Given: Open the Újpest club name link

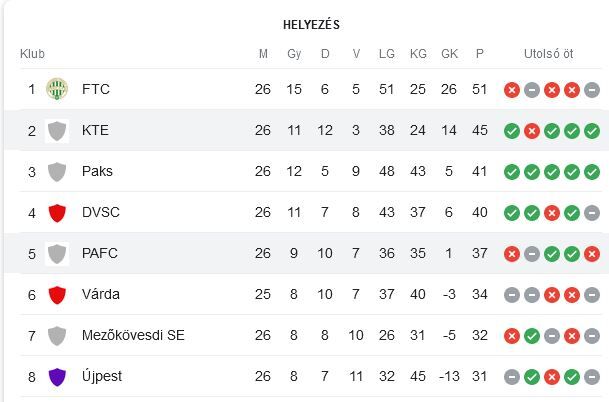Looking at the screenshot, I should pyautogui.click(x=102, y=376).
